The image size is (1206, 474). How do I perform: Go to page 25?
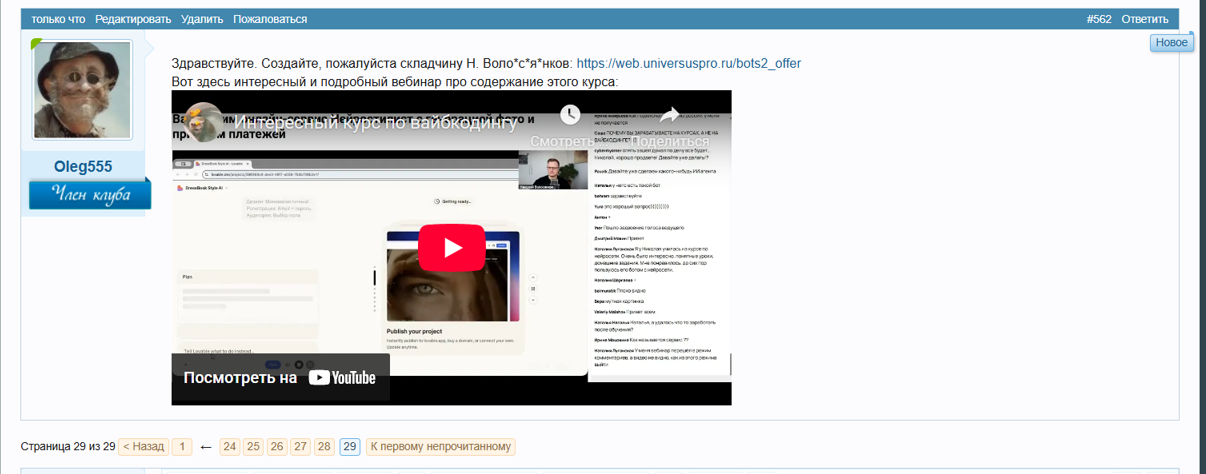254,447
